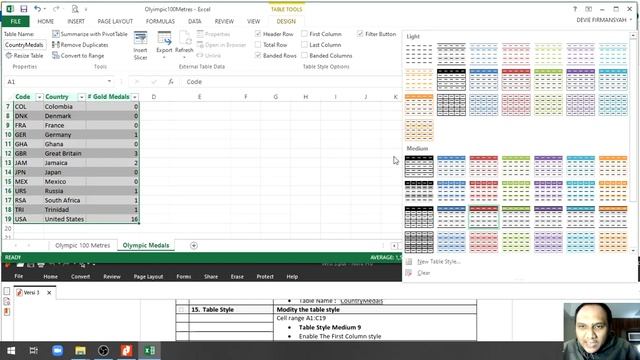Toggle Banded Rows checkbox
Image resolution: width=640 pixels, height=360 pixels.
(258, 56)
